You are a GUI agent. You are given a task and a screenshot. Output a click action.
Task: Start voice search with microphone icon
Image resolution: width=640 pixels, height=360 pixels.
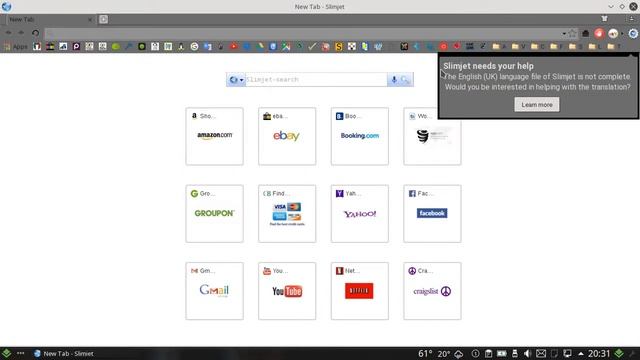(x=394, y=80)
